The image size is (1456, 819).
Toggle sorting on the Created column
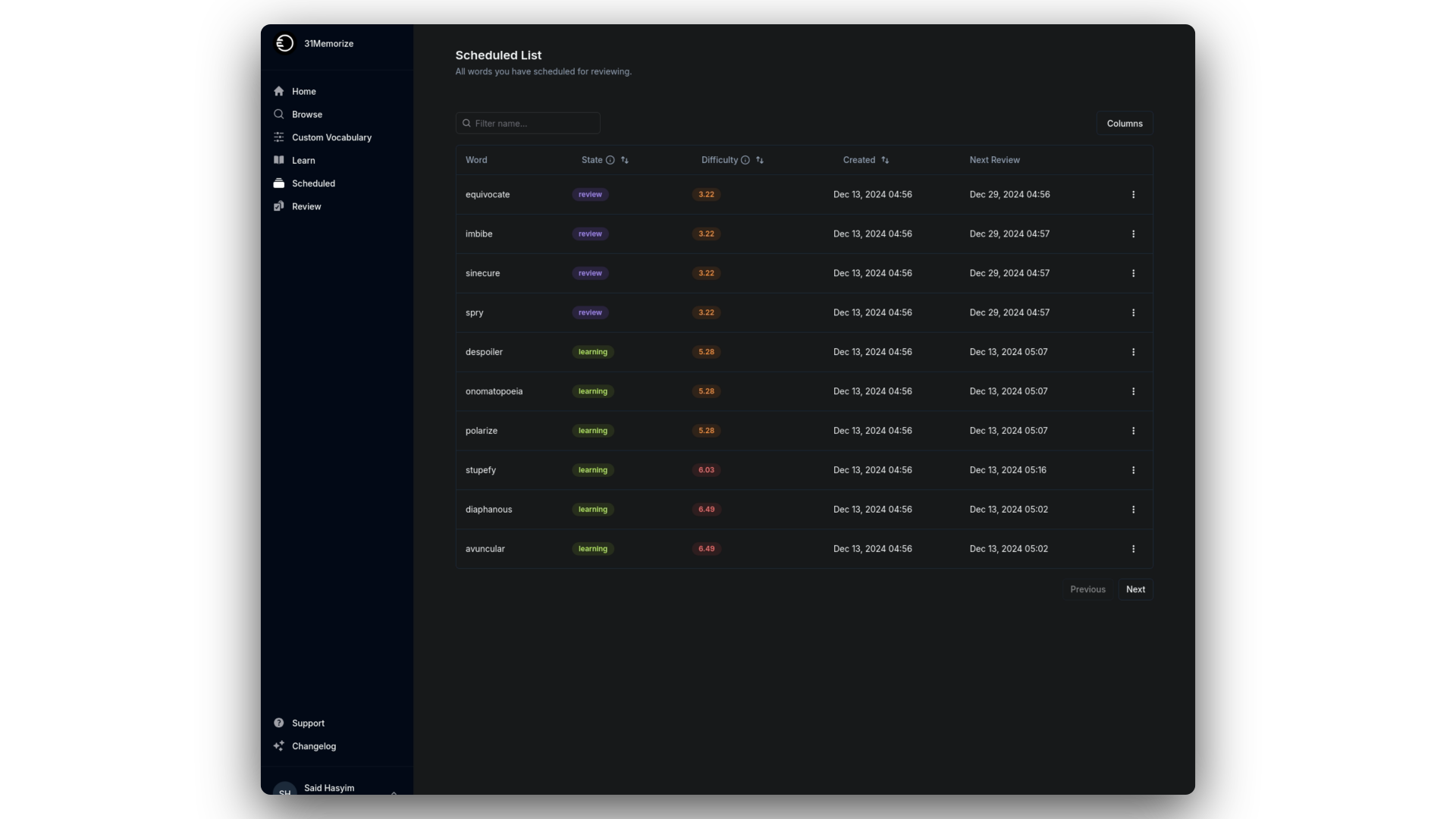click(885, 160)
